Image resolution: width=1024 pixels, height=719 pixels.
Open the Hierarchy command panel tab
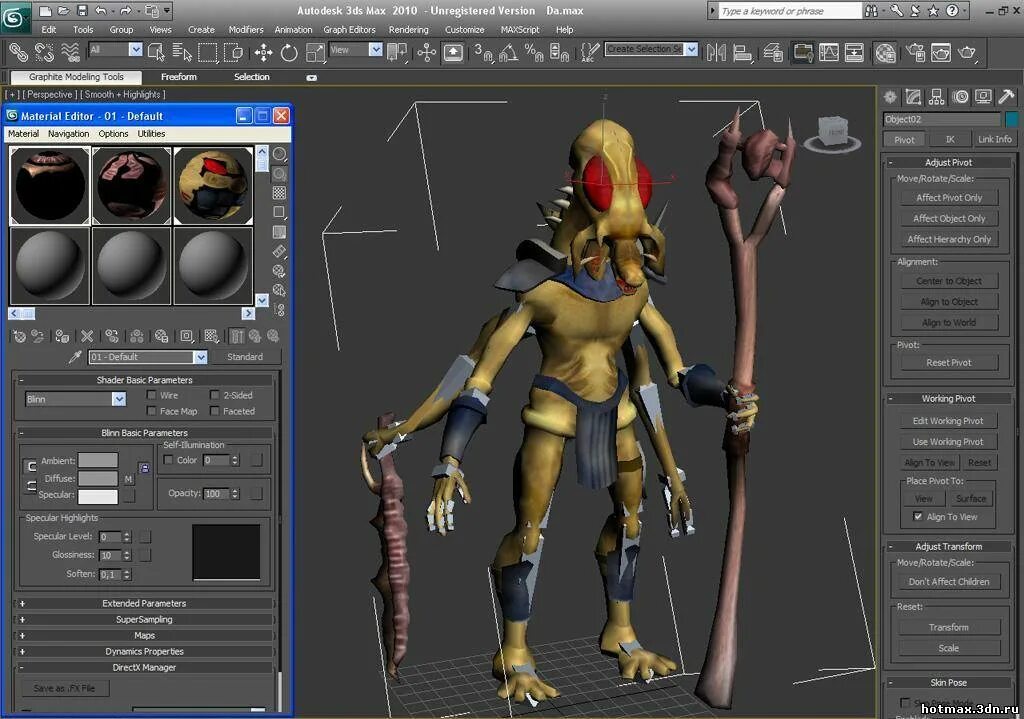pos(936,97)
